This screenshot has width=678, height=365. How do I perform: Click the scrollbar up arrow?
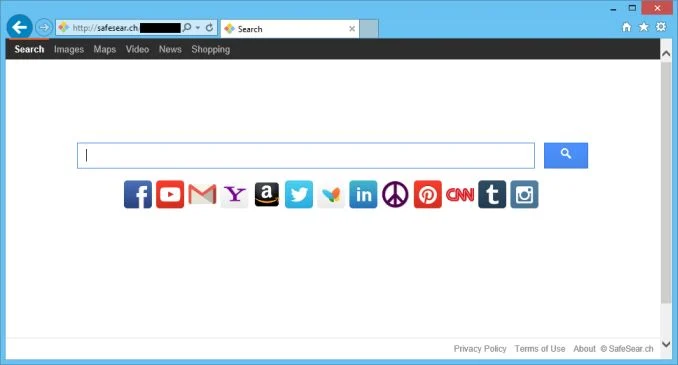click(666, 53)
